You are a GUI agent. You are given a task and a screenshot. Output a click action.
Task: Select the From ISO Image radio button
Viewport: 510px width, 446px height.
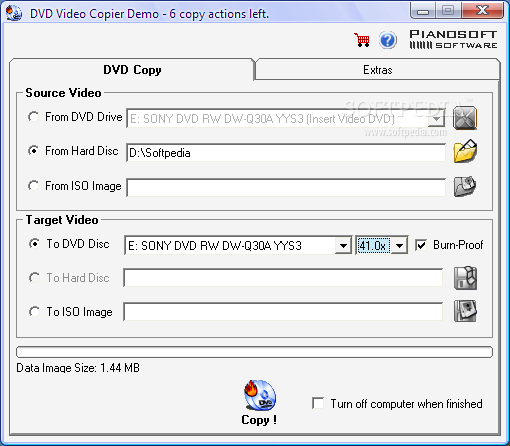33,185
